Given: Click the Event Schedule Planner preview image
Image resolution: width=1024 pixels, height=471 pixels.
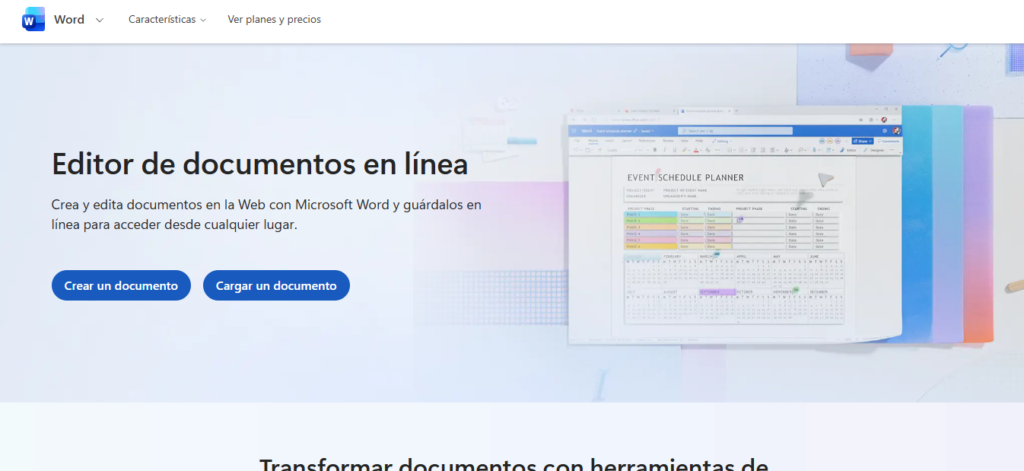Looking at the screenshot, I should click(735, 225).
